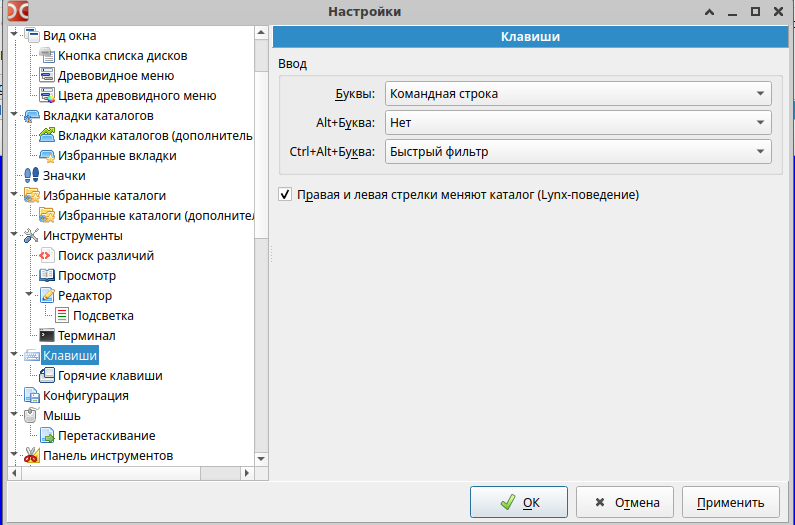
Task: Click the Применить button
Action: click(x=731, y=502)
